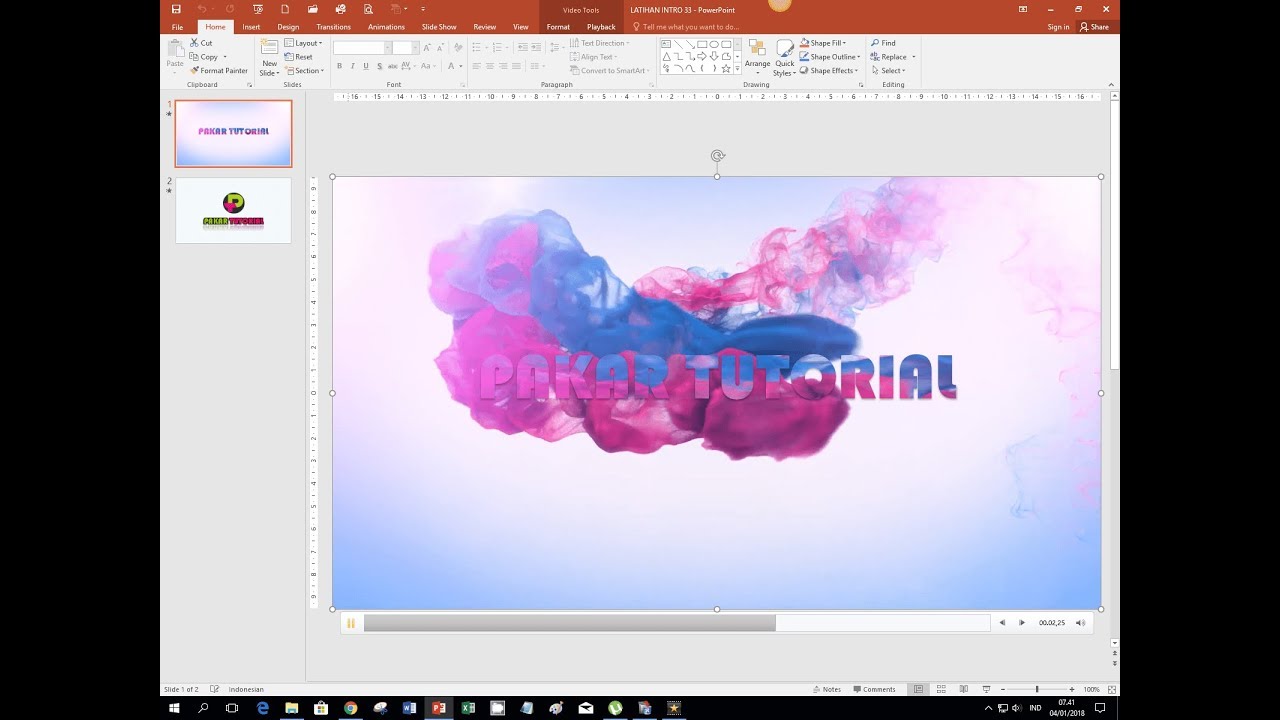The height and width of the screenshot is (720, 1280).
Task: Switch to the Transitions tab
Action: pos(333,27)
